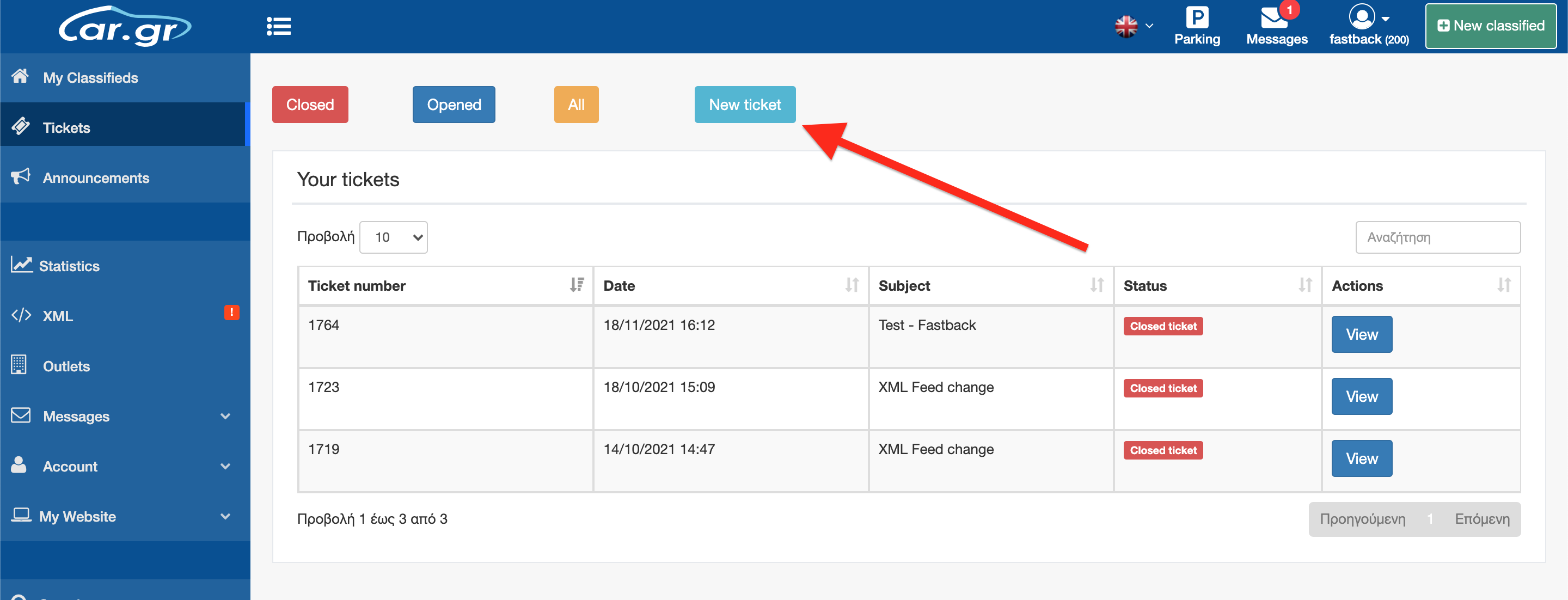The width and height of the screenshot is (1568, 600).
Task: Select page 1 in pagination
Action: [x=1430, y=519]
